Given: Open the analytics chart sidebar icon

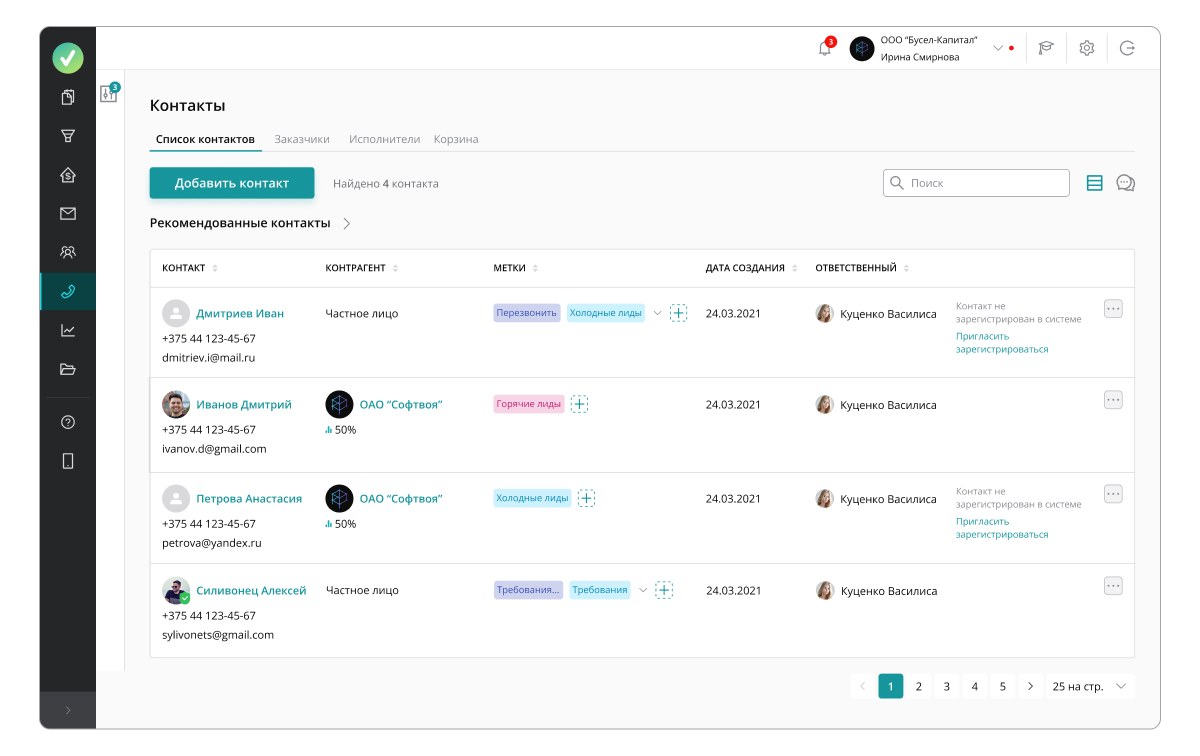Looking at the screenshot, I should [x=68, y=330].
